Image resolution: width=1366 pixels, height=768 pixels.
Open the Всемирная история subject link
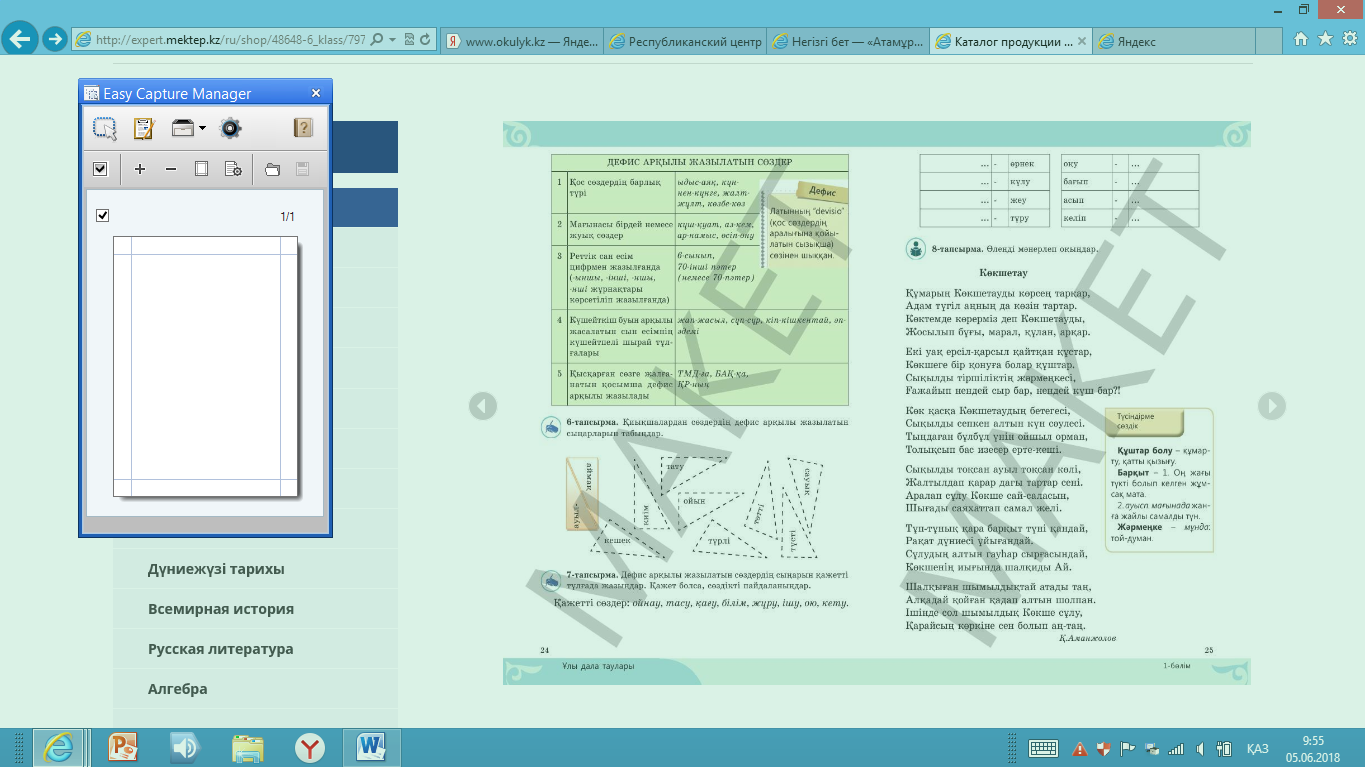point(221,609)
